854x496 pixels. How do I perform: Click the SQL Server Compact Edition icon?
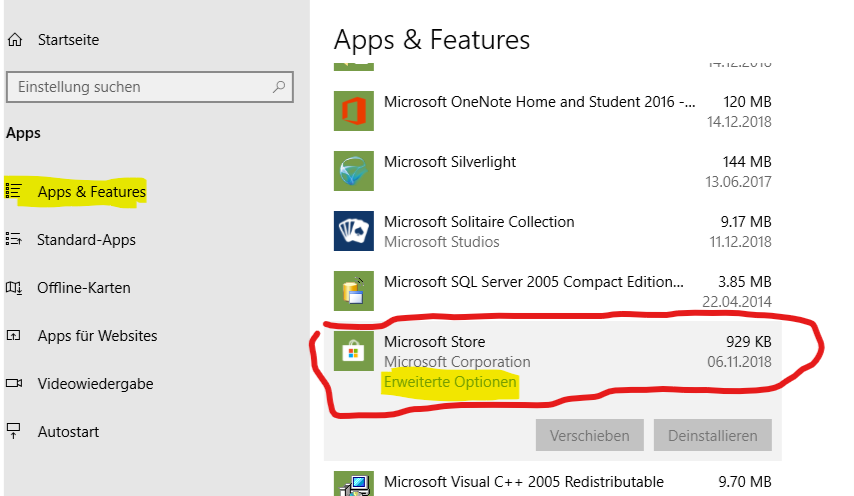(x=354, y=291)
